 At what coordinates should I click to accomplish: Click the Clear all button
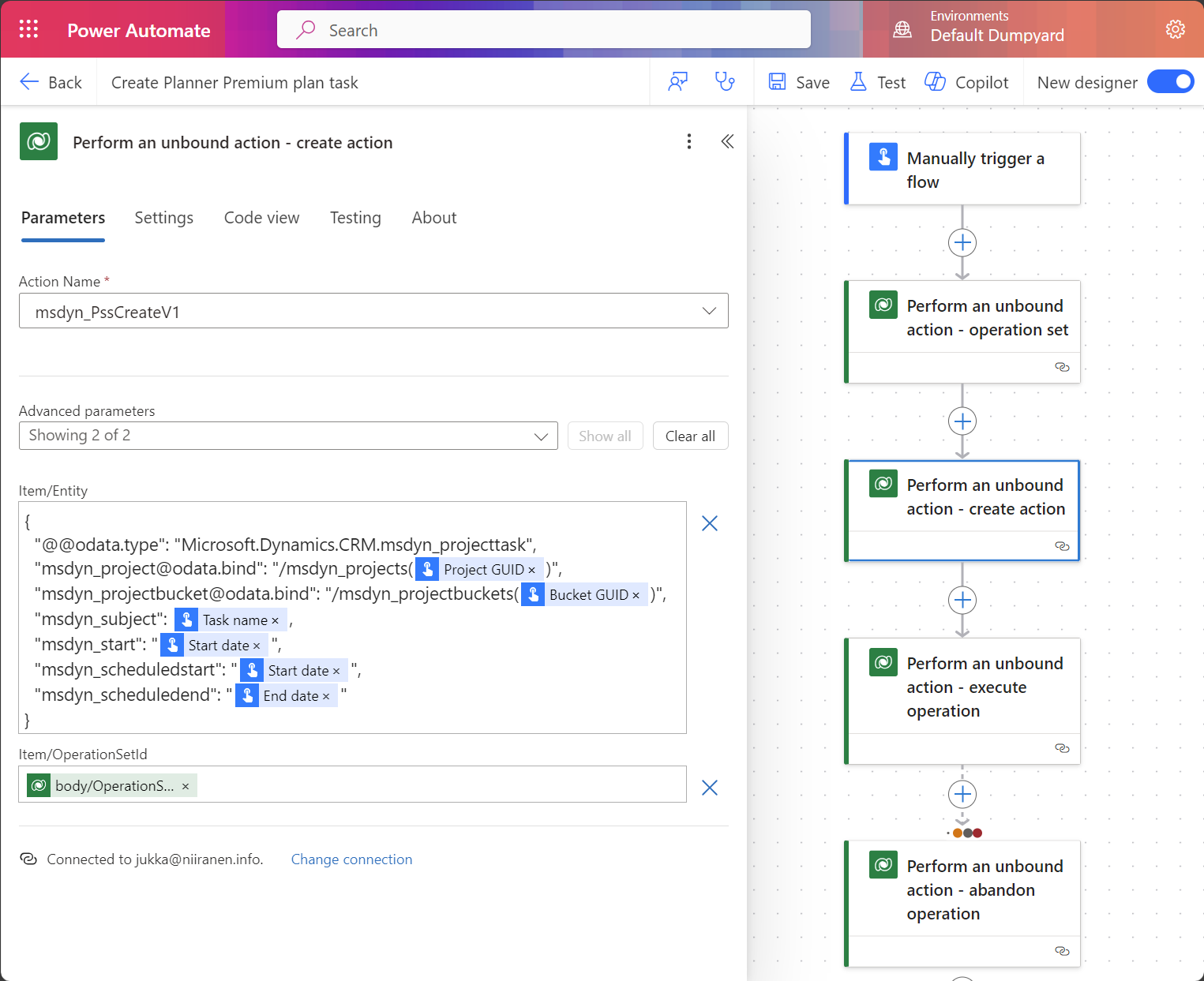click(690, 436)
